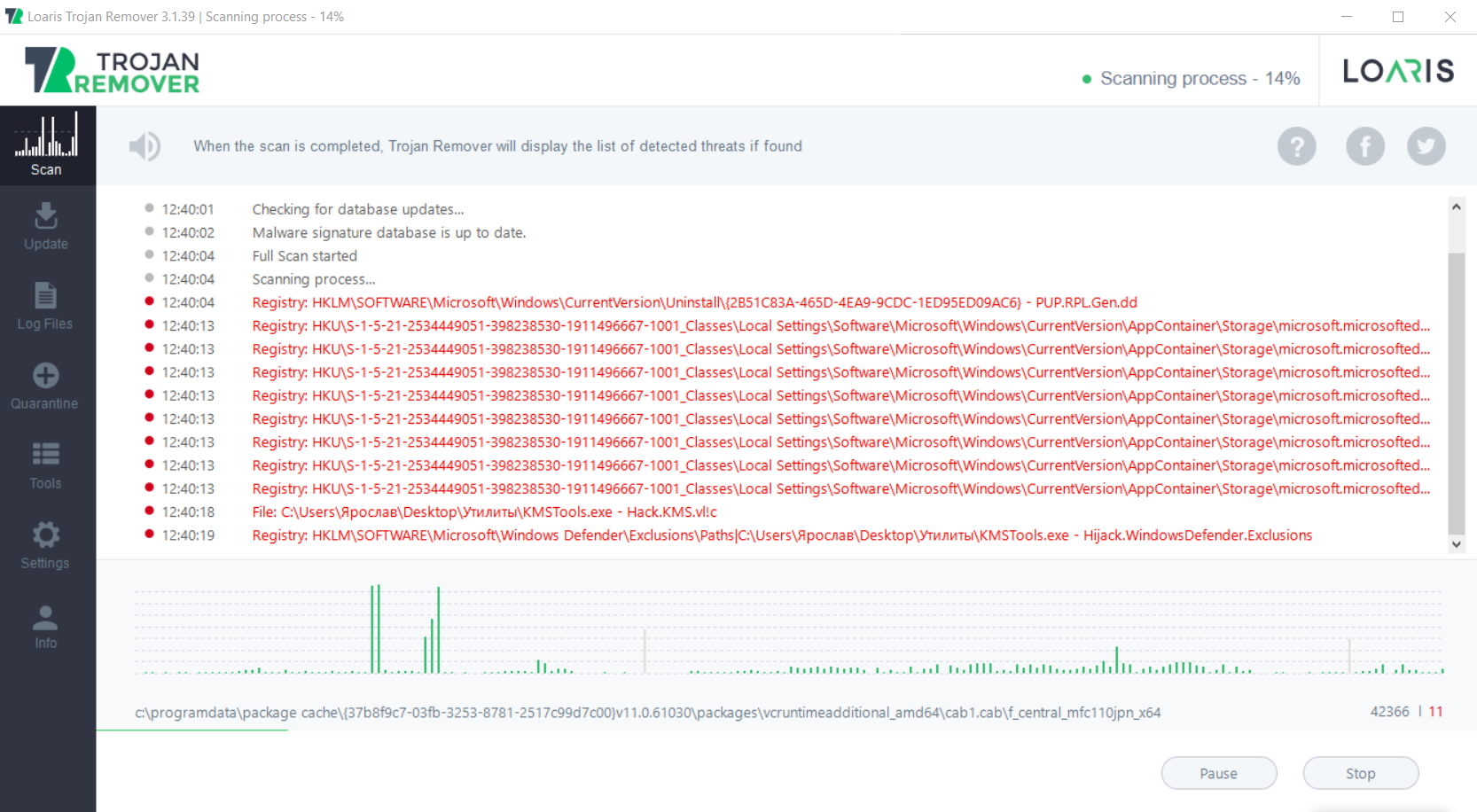Click 'When the scan is completed' message
Viewport: 1477px width, 812px height.
[497, 146]
